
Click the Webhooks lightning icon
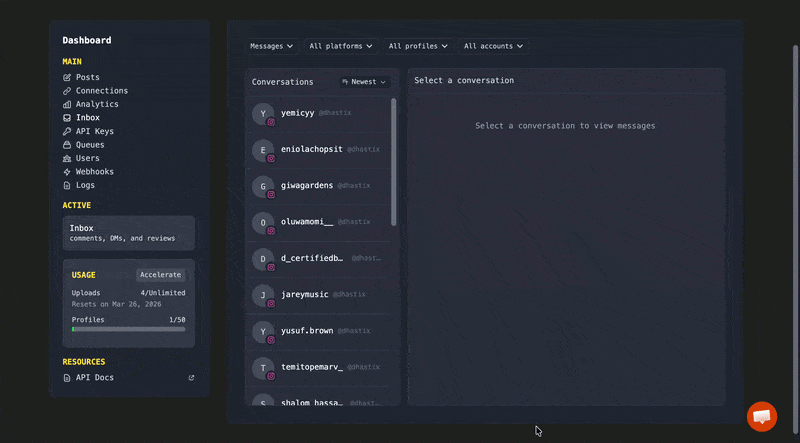pyautogui.click(x=67, y=172)
